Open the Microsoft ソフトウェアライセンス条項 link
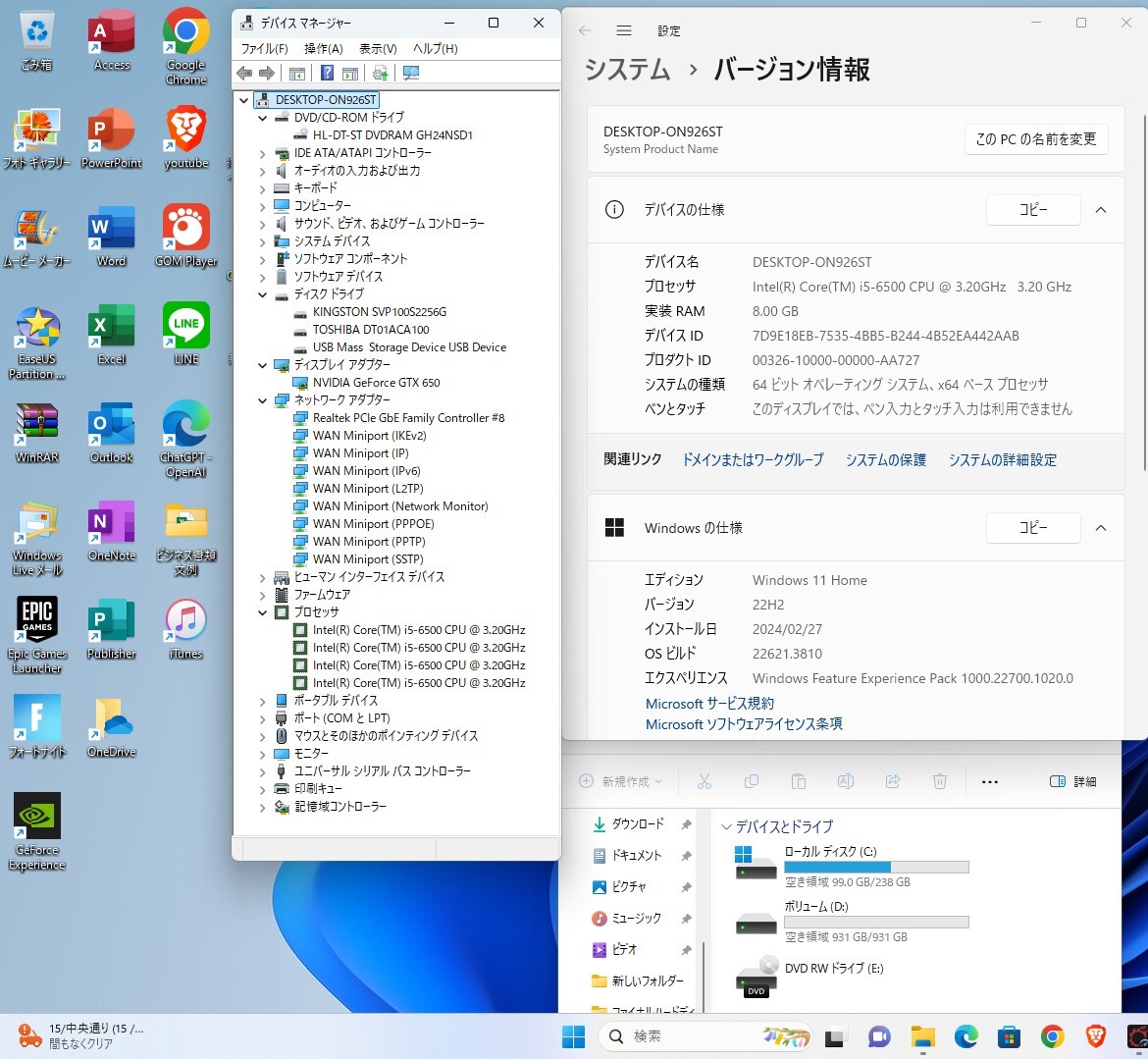 744,724
